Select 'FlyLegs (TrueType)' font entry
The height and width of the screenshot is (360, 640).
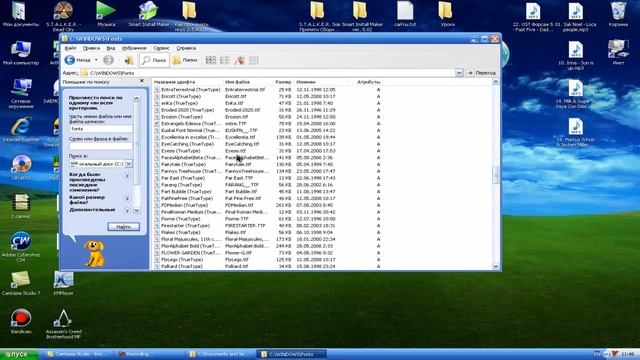pyautogui.click(x=182, y=260)
